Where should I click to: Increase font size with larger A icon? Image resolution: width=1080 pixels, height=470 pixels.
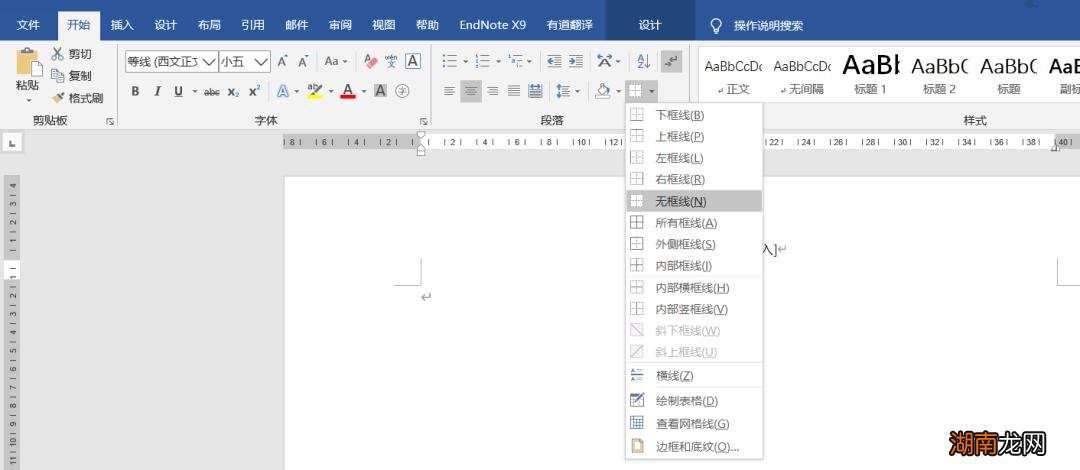282,61
